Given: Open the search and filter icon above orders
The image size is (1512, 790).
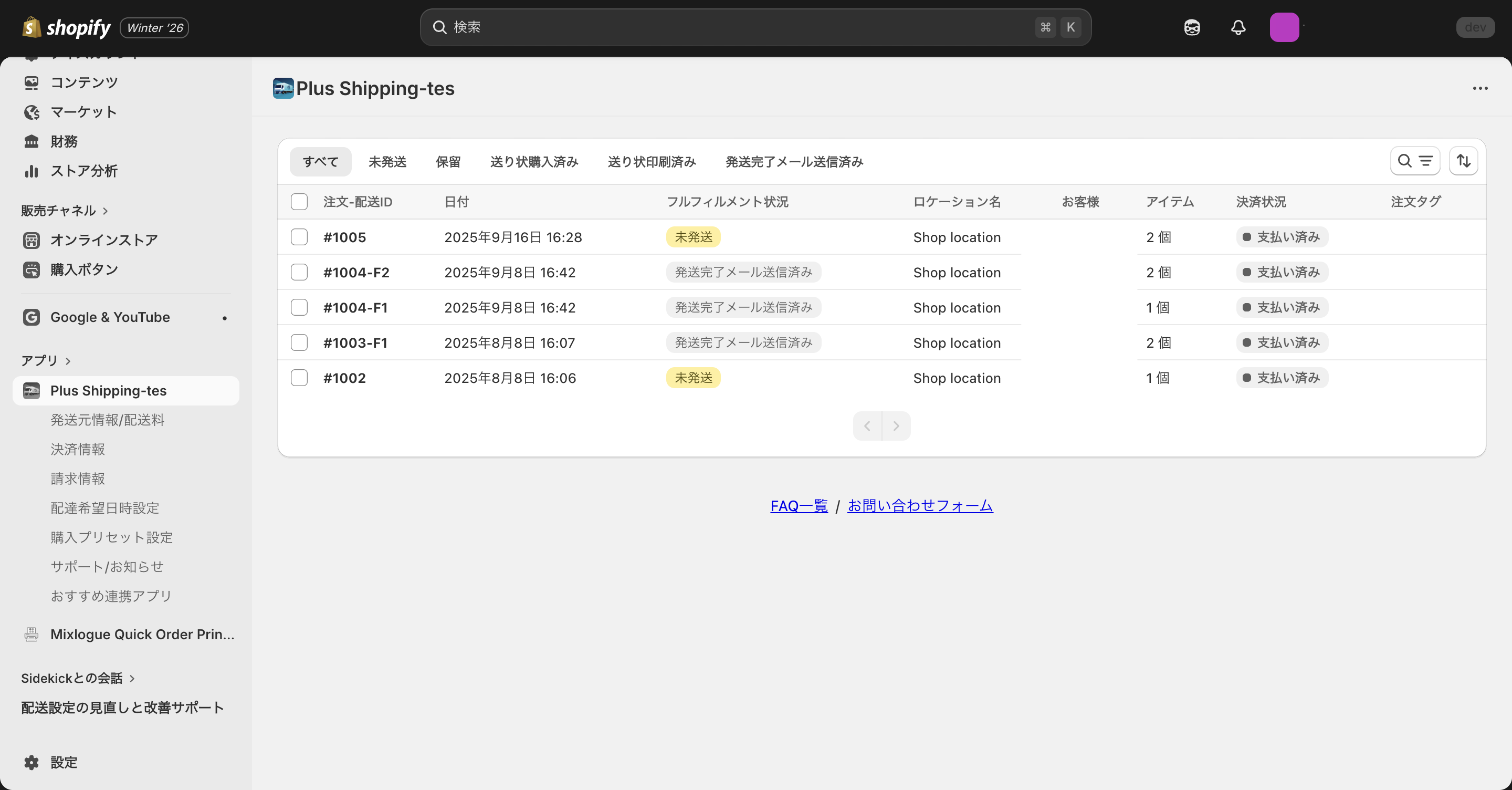Looking at the screenshot, I should [1414, 160].
